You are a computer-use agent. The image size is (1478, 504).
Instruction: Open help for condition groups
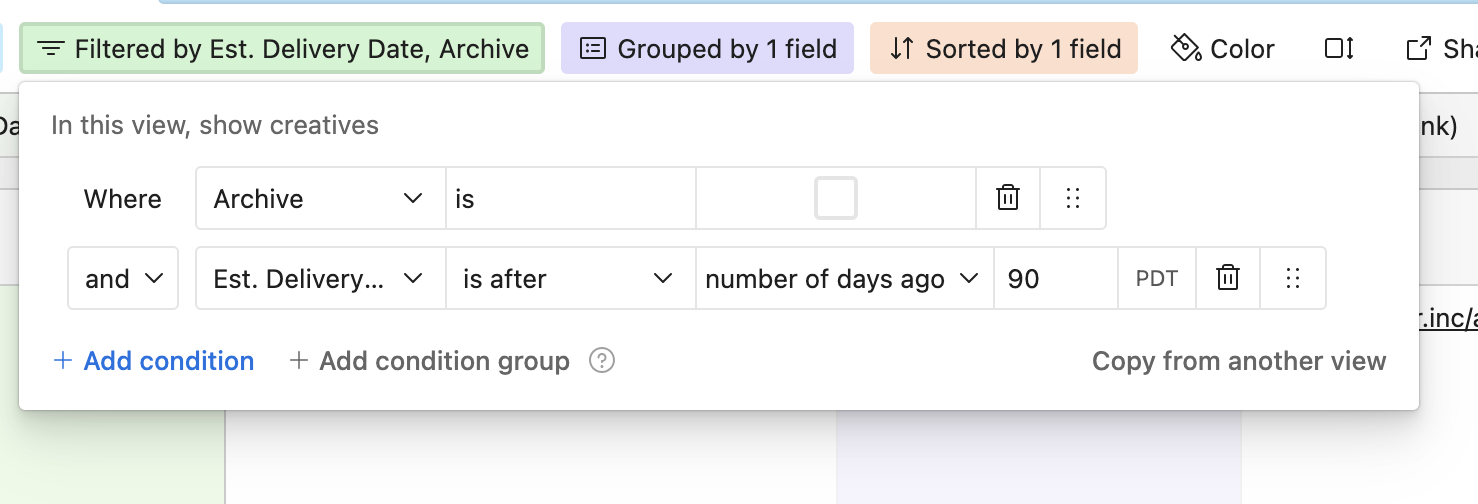pyautogui.click(x=602, y=360)
